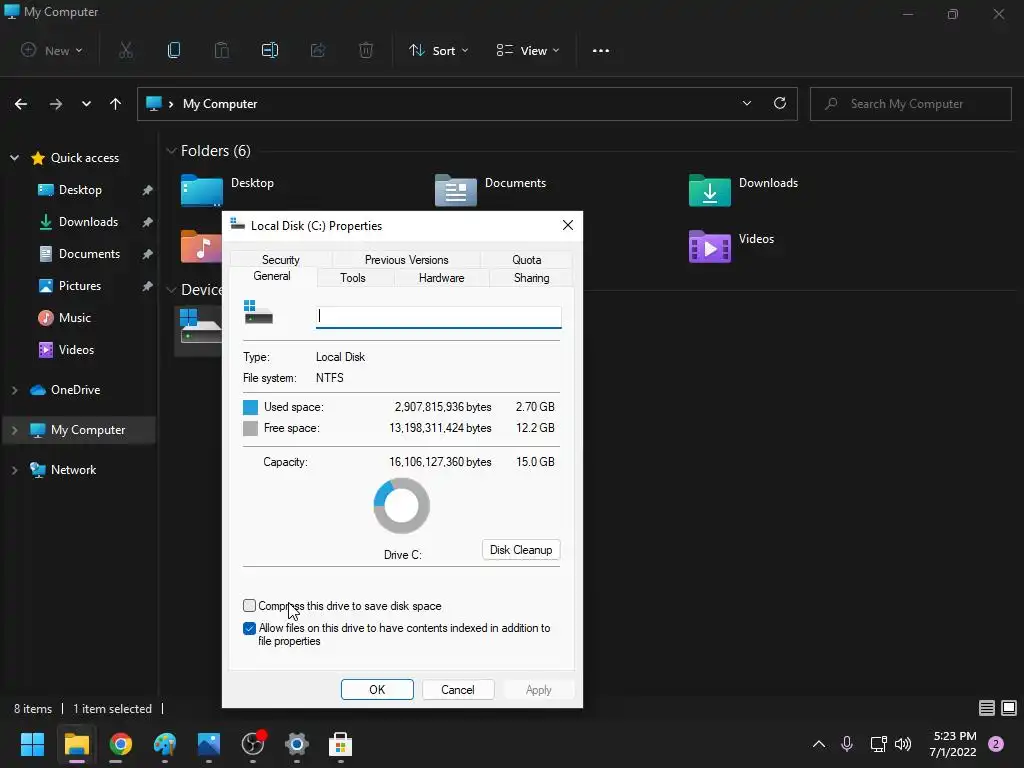1024x768 pixels.
Task: Open recent locations dropdown arrow
Action: coord(86,104)
